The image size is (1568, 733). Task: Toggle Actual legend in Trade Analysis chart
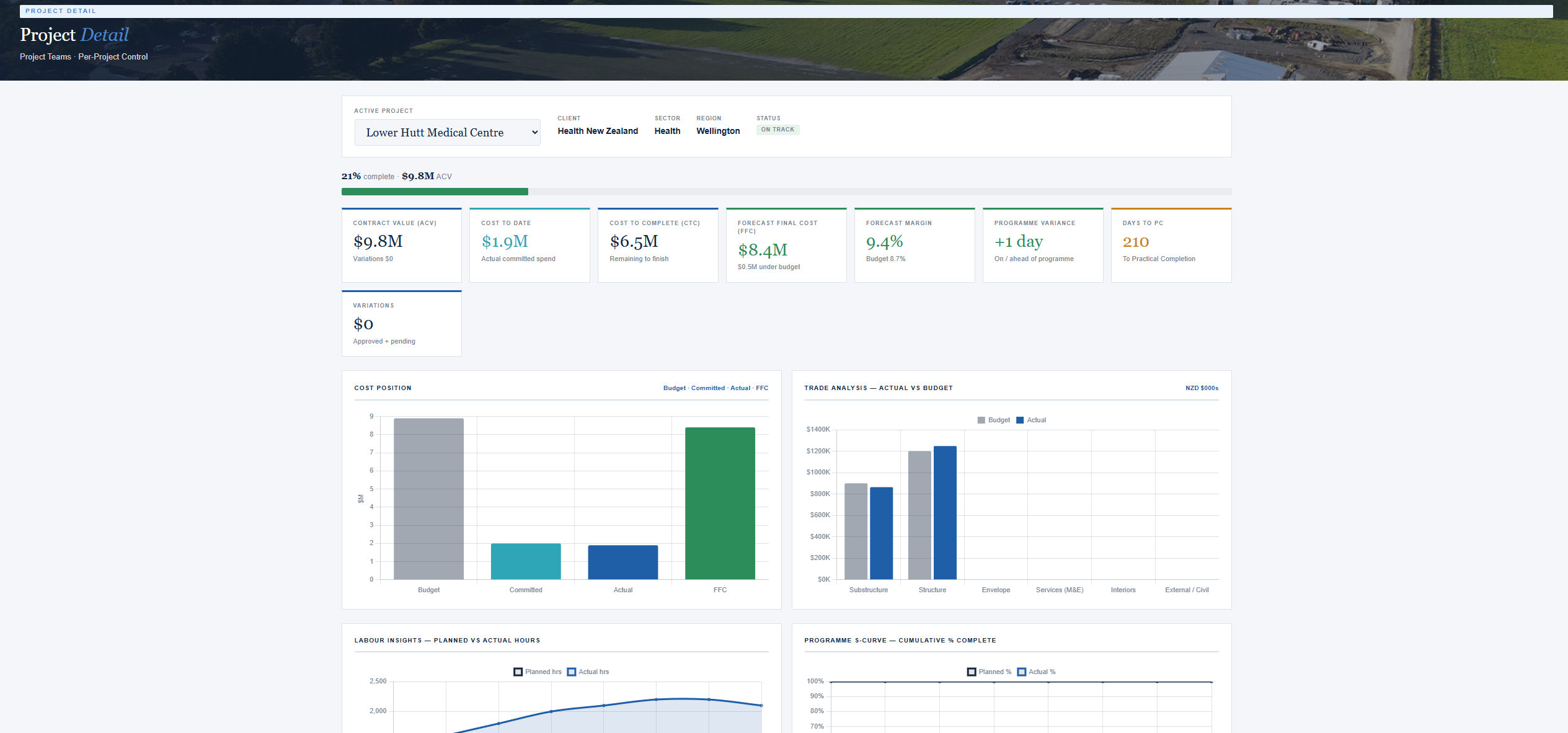click(1031, 420)
